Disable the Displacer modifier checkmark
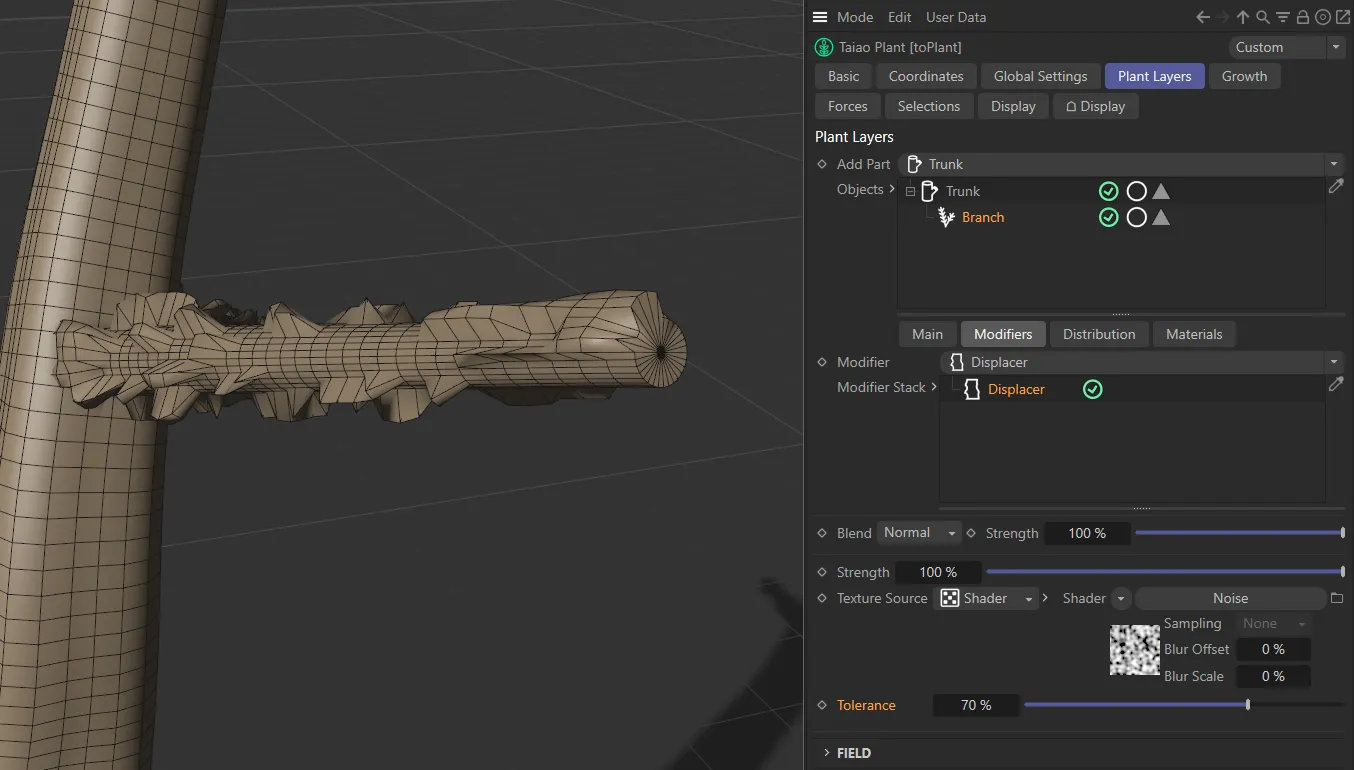This screenshot has width=1354, height=770. 1093,389
